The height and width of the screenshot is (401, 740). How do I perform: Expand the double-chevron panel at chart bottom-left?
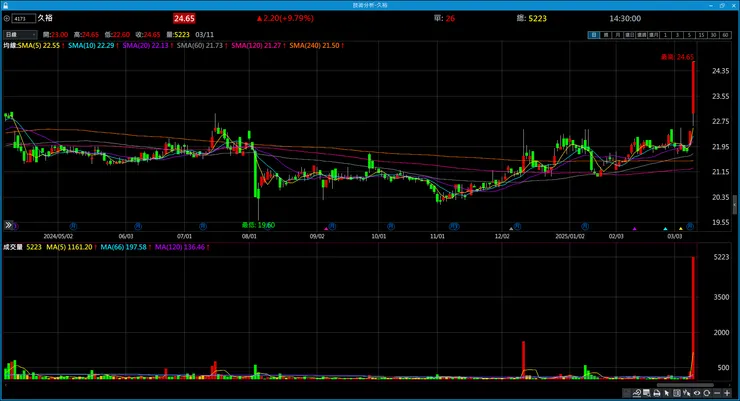click(x=8, y=225)
